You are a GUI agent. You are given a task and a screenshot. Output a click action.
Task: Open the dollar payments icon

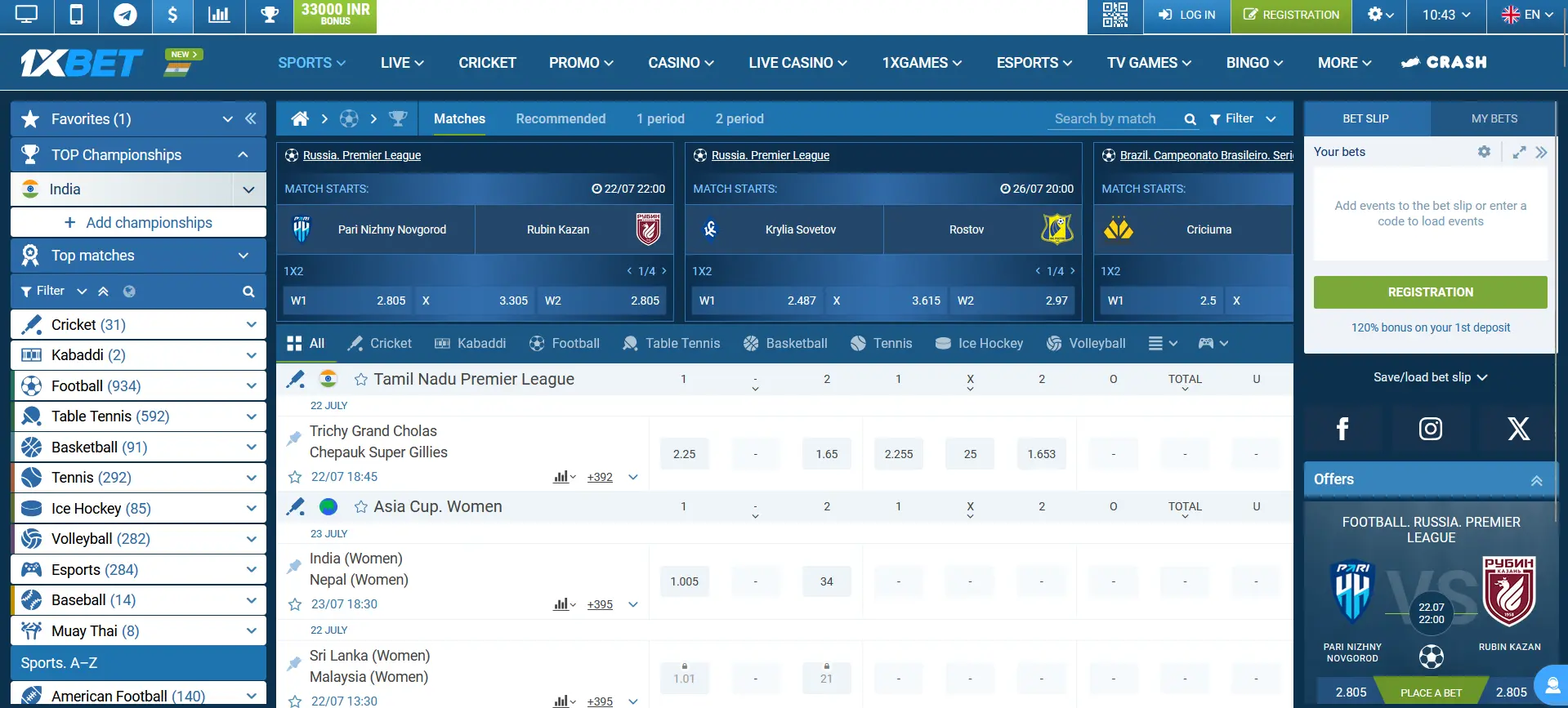click(172, 15)
